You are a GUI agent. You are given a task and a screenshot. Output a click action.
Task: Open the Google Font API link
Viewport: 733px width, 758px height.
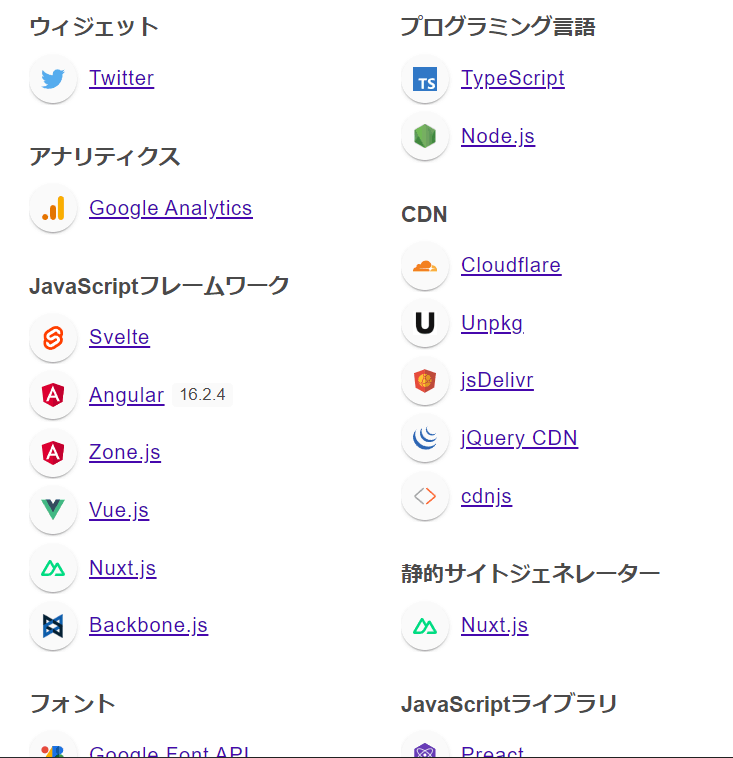pyautogui.click(x=169, y=751)
